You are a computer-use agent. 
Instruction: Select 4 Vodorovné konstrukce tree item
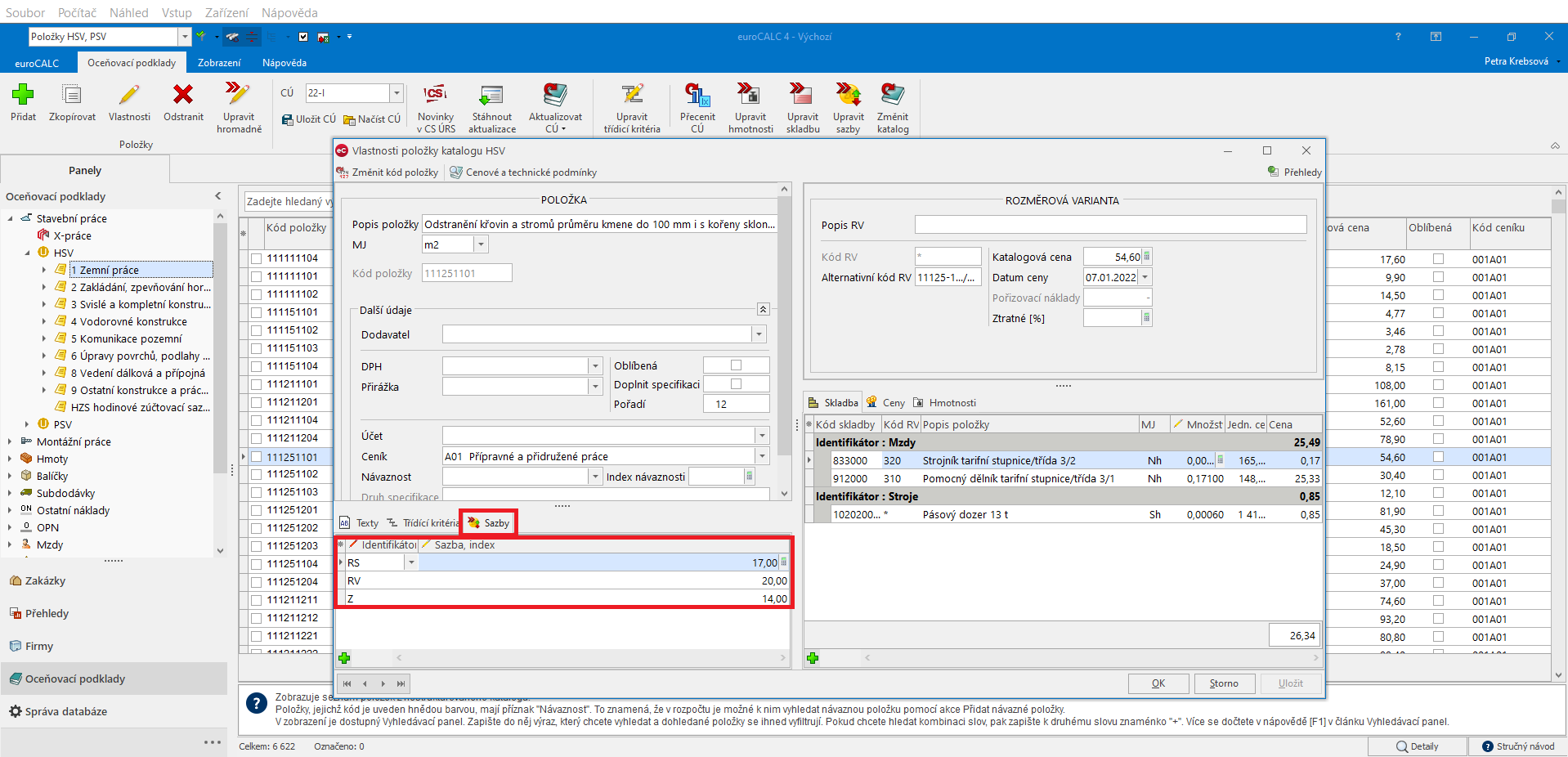(129, 321)
